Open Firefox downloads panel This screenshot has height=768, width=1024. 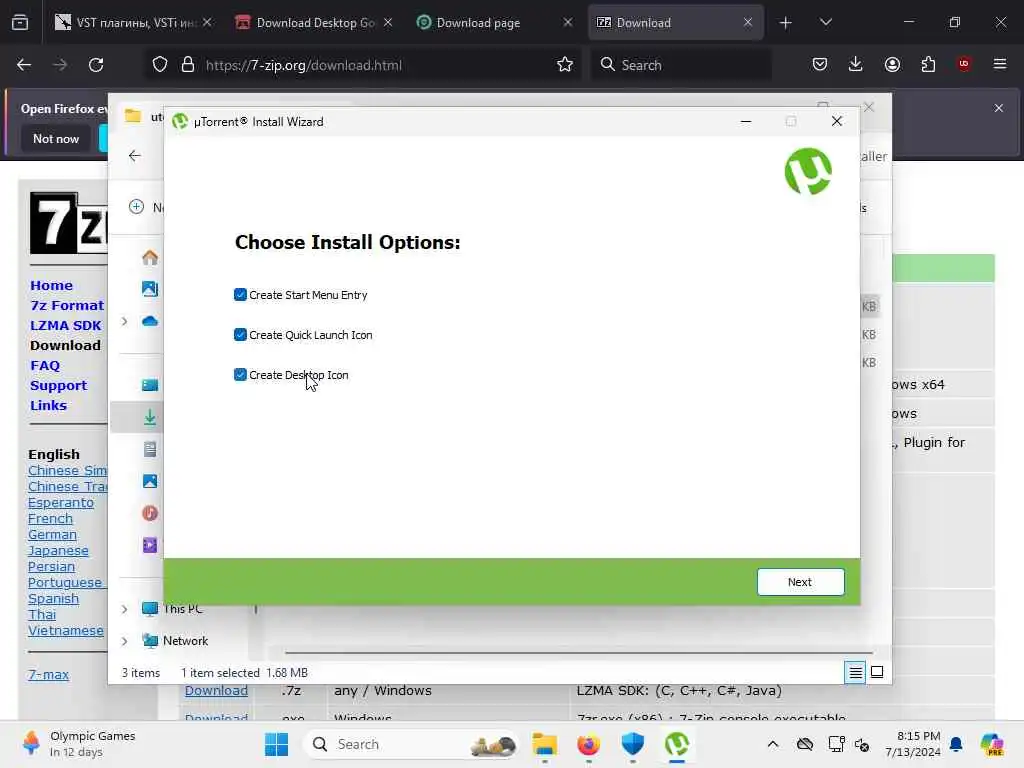coord(856,64)
